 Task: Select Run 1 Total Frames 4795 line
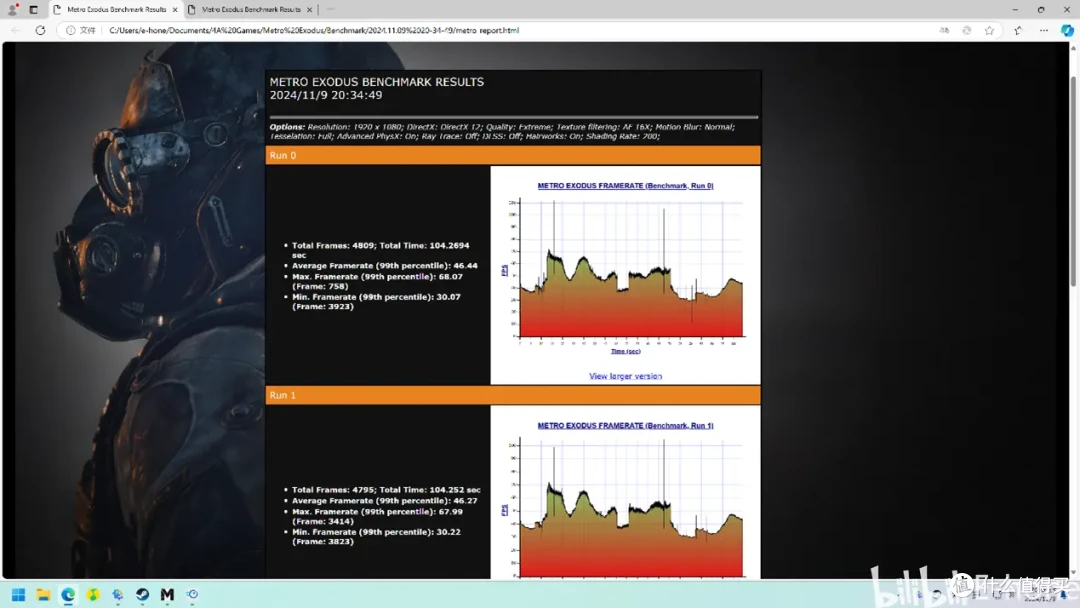pyautogui.click(x=386, y=490)
